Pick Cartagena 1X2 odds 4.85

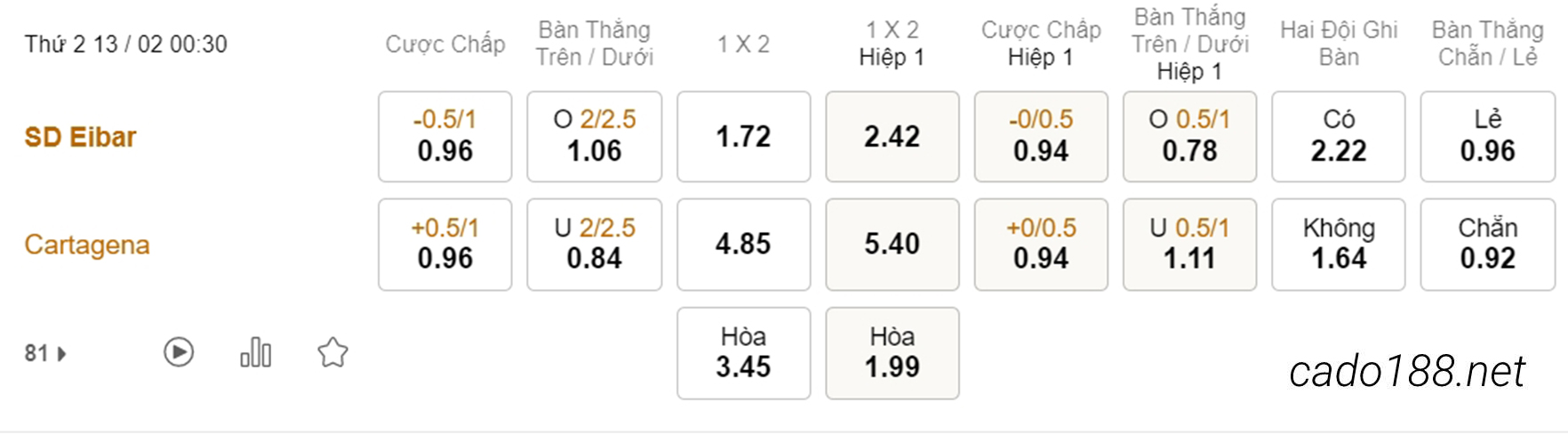[744, 245]
